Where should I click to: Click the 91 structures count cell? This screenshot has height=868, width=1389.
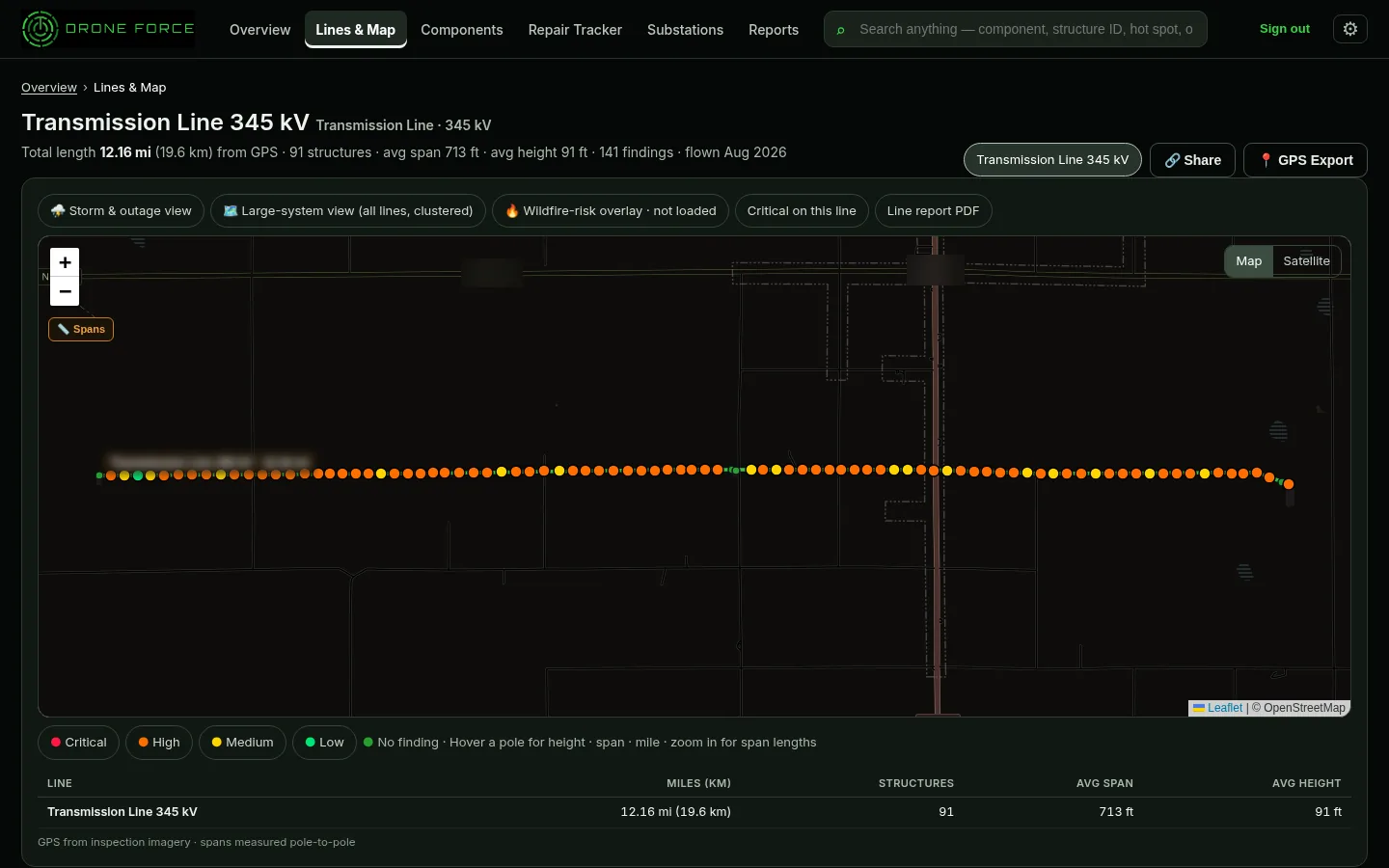point(946,812)
